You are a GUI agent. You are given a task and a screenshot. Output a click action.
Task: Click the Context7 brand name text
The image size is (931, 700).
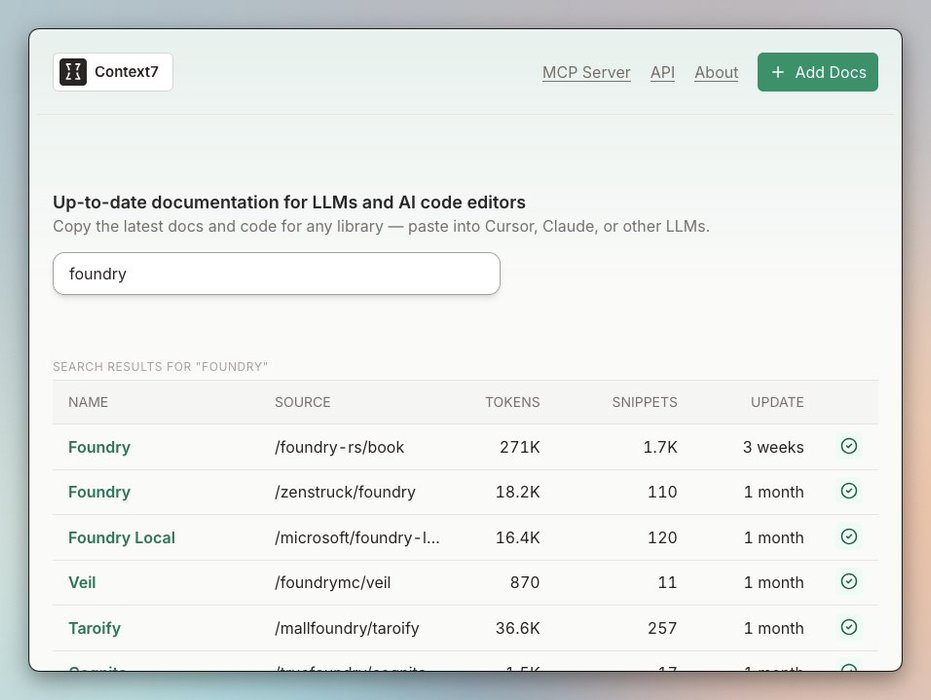[x=126, y=72]
